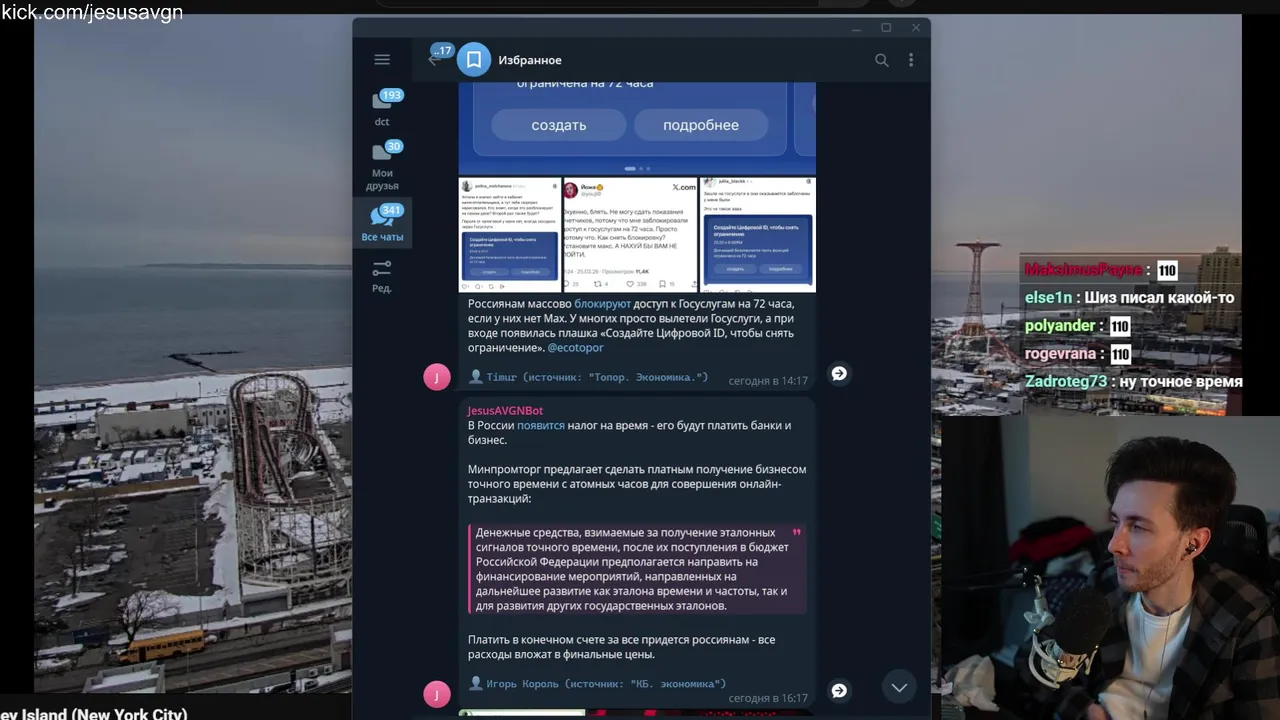Open the three-dot chat options menu
This screenshot has height=720, width=1280.
tap(911, 60)
